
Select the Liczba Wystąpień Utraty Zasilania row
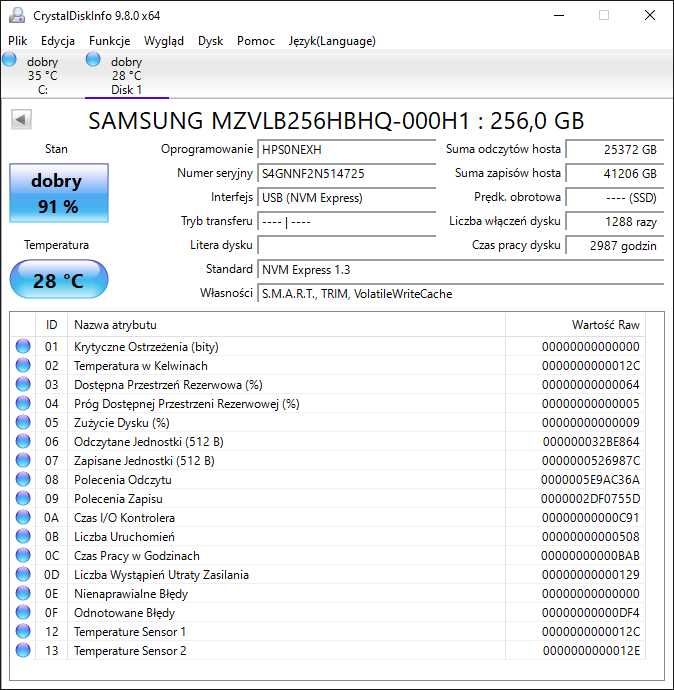(328, 574)
